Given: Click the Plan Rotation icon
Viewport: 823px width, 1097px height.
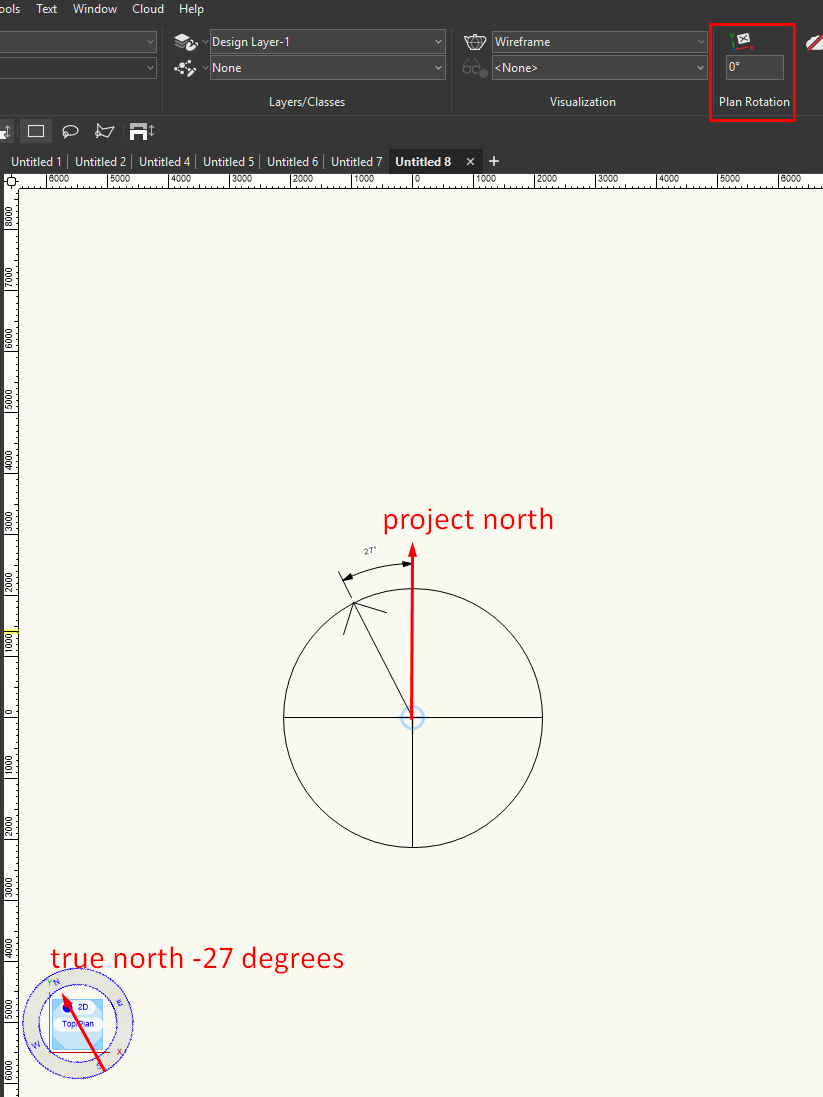Looking at the screenshot, I should pyautogui.click(x=742, y=41).
